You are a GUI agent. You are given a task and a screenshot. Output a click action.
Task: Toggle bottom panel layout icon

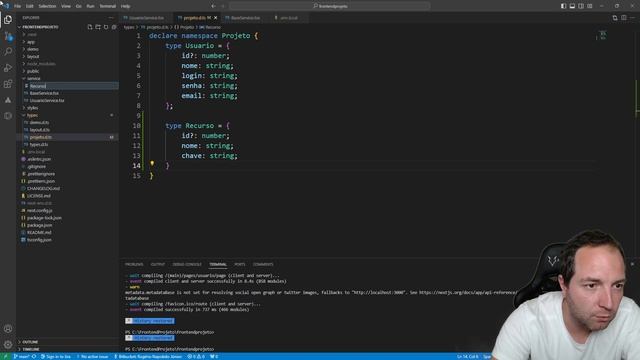point(572,6)
